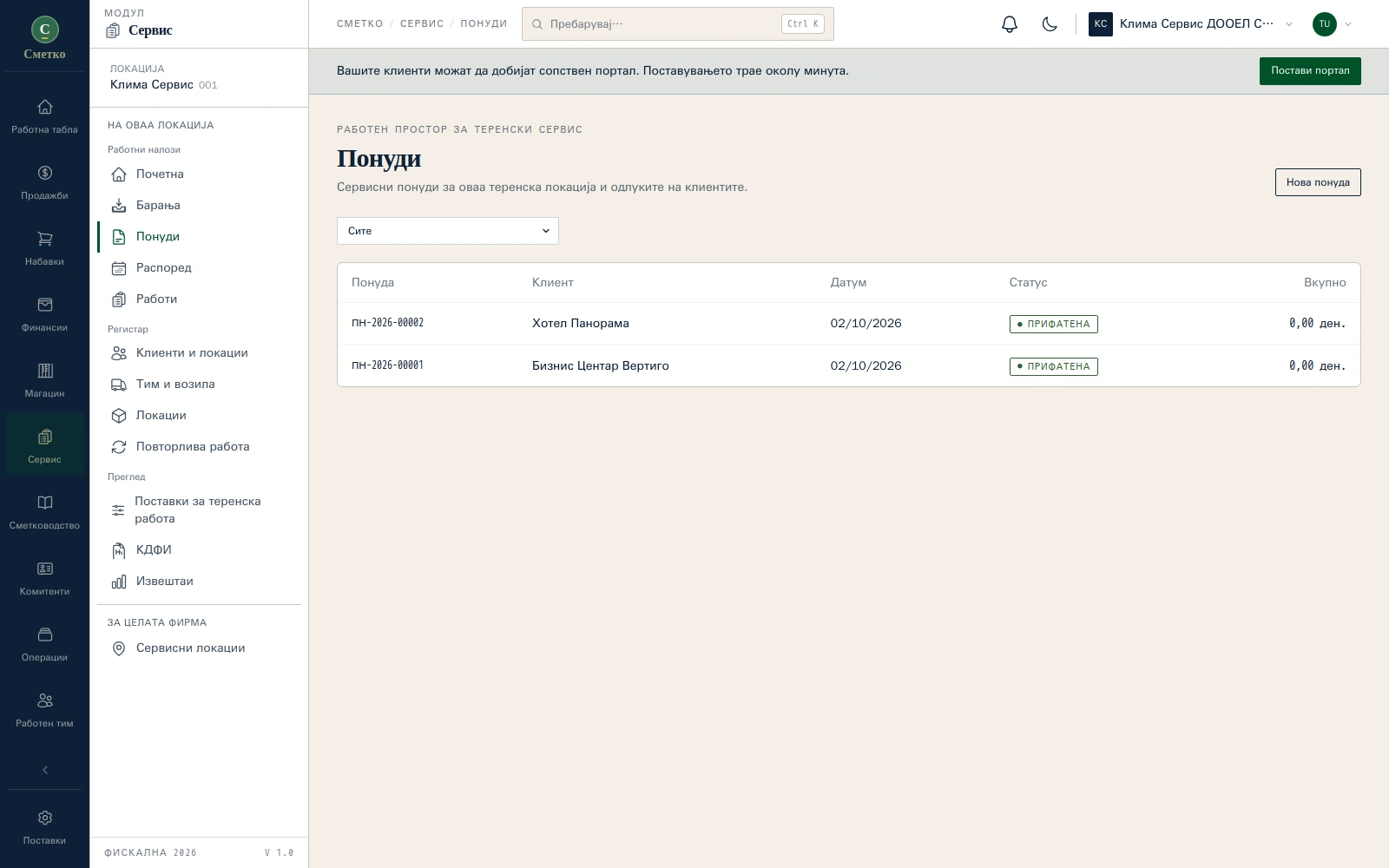Image resolution: width=1389 pixels, height=868 pixels.
Task: Open Повторлива работа
Action: (200, 447)
